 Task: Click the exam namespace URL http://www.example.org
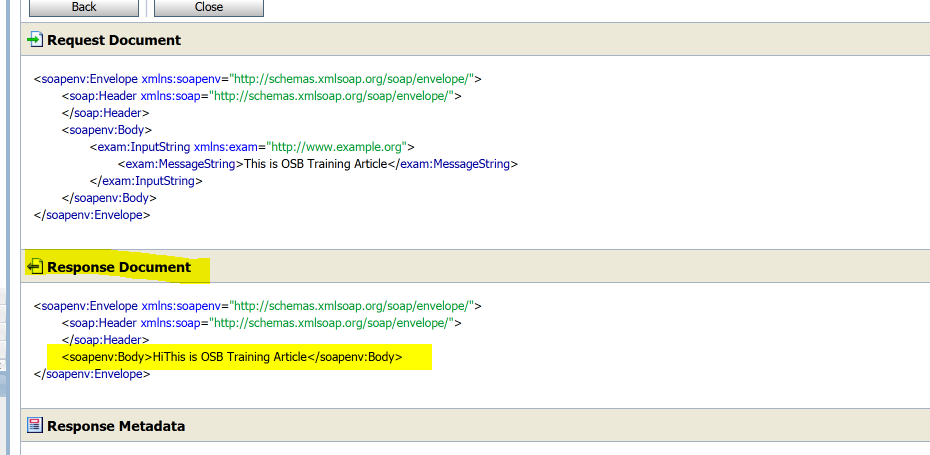[x=338, y=147]
